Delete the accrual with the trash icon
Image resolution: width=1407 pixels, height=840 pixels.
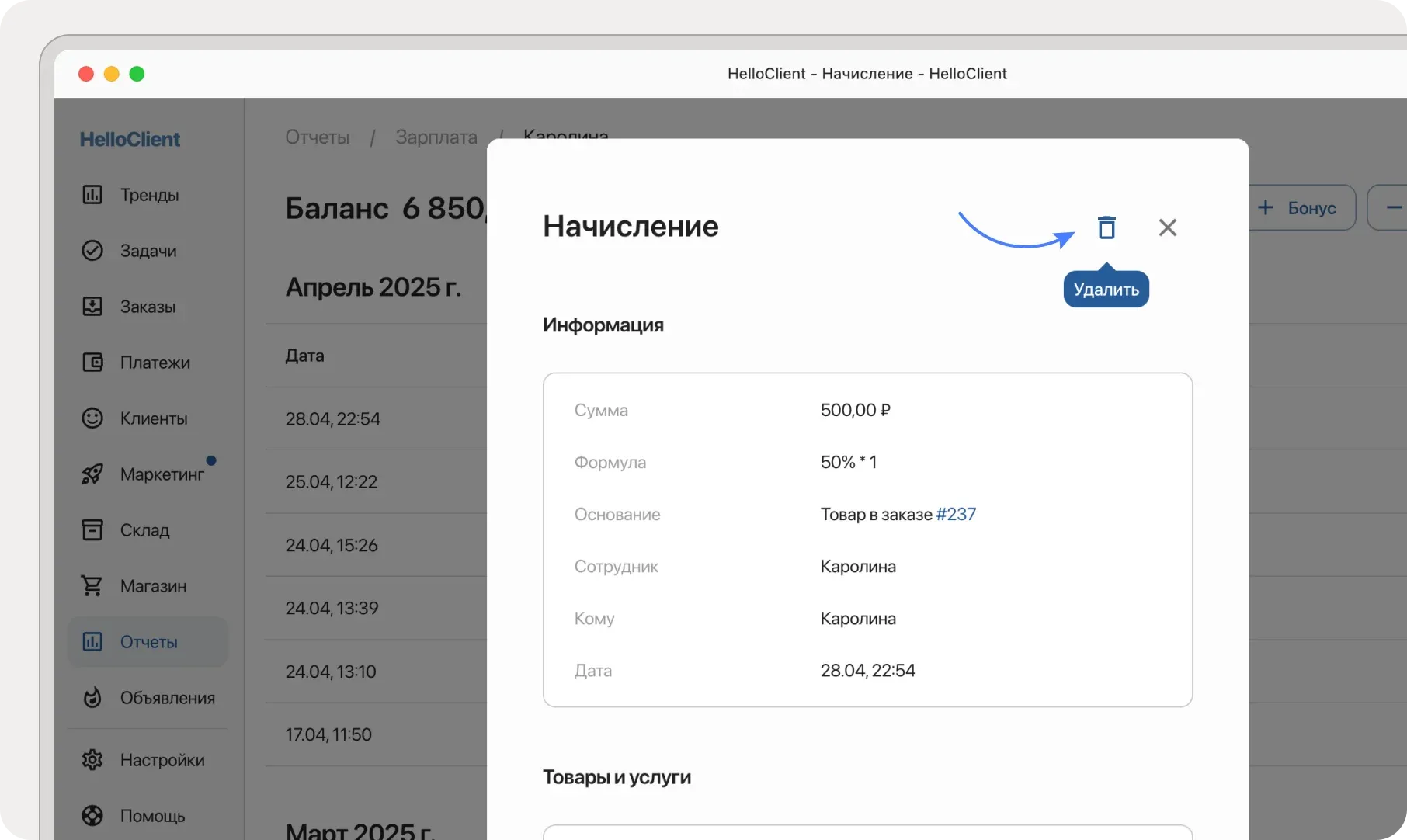click(1106, 227)
